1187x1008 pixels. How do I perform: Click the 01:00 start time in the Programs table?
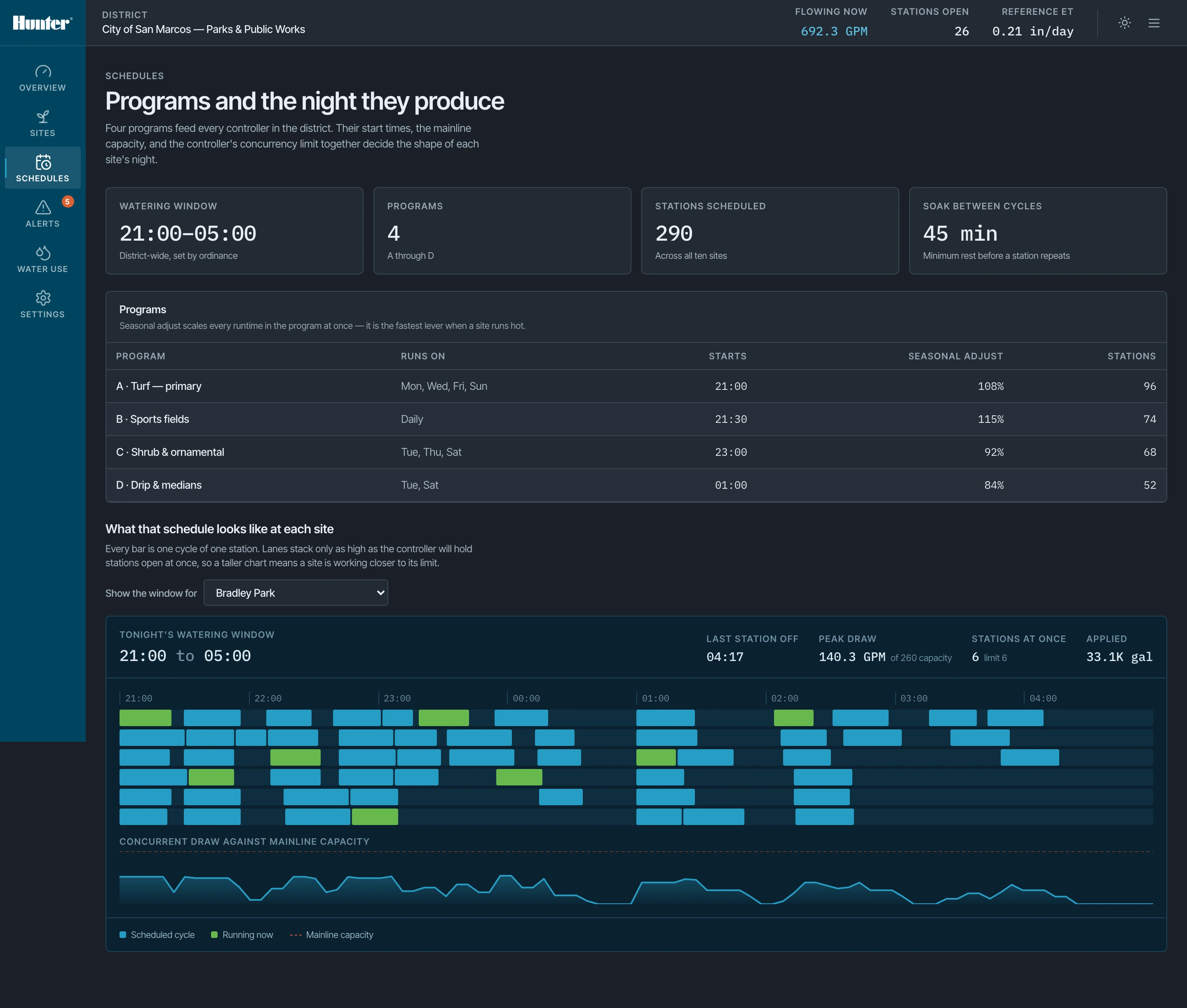pyautogui.click(x=731, y=485)
